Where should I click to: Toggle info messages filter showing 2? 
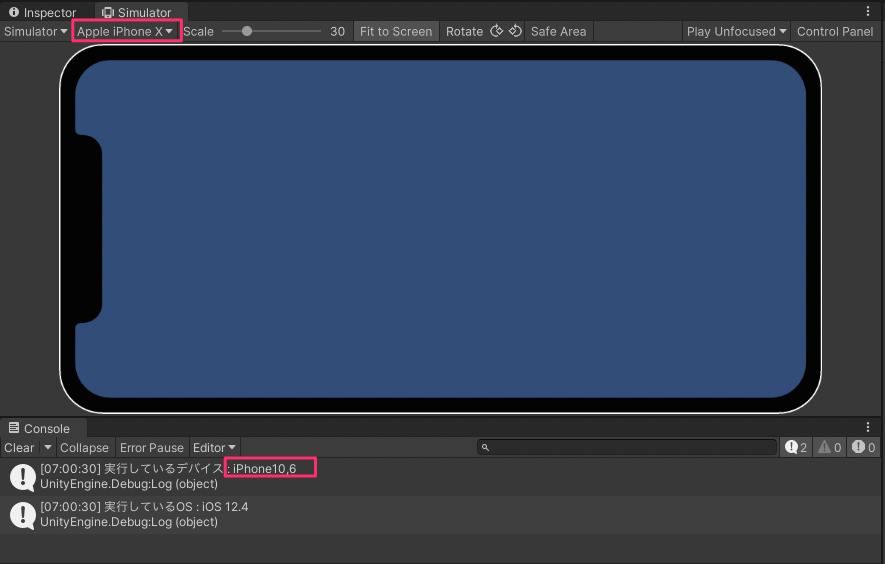[796, 448]
